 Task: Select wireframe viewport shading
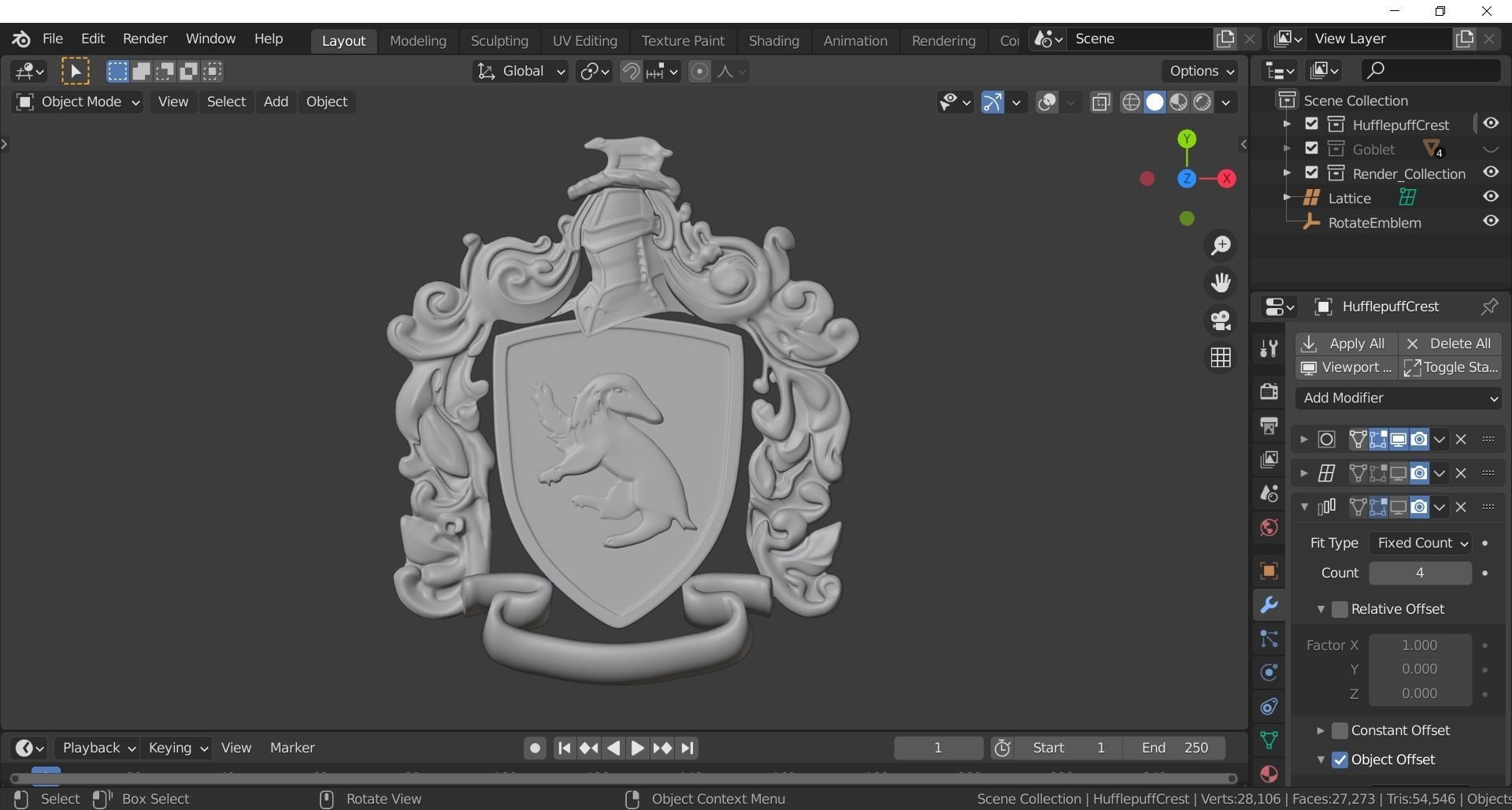[1131, 102]
